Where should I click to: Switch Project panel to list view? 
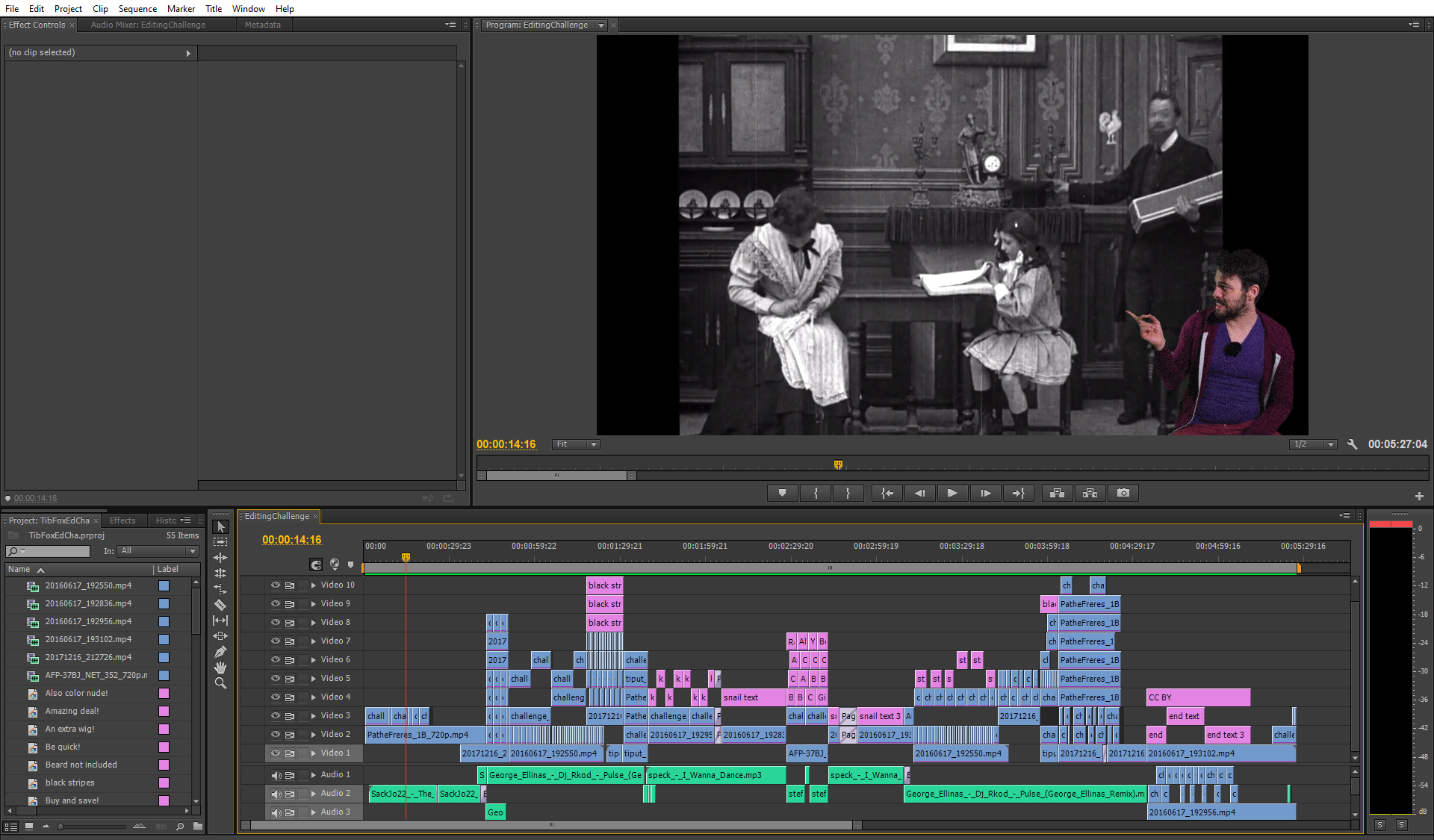click(x=10, y=827)
